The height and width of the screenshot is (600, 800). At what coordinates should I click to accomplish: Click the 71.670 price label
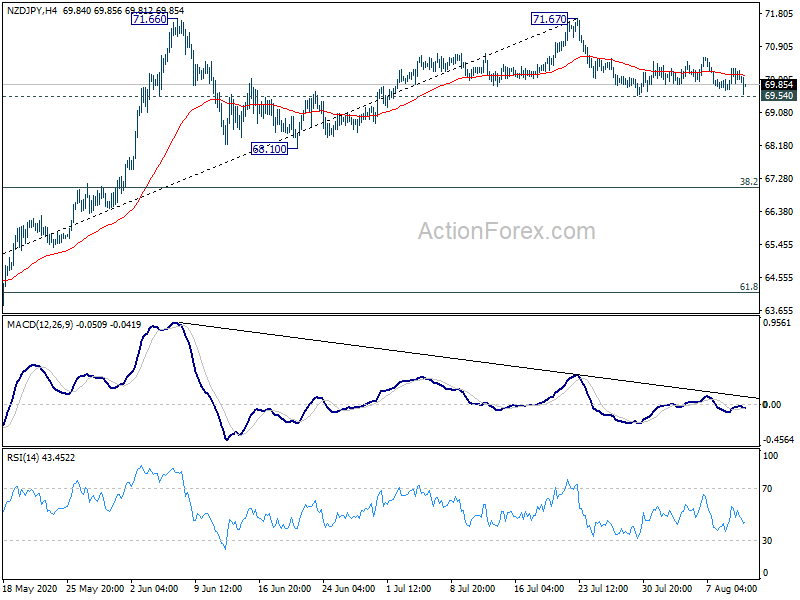point(549,19)
